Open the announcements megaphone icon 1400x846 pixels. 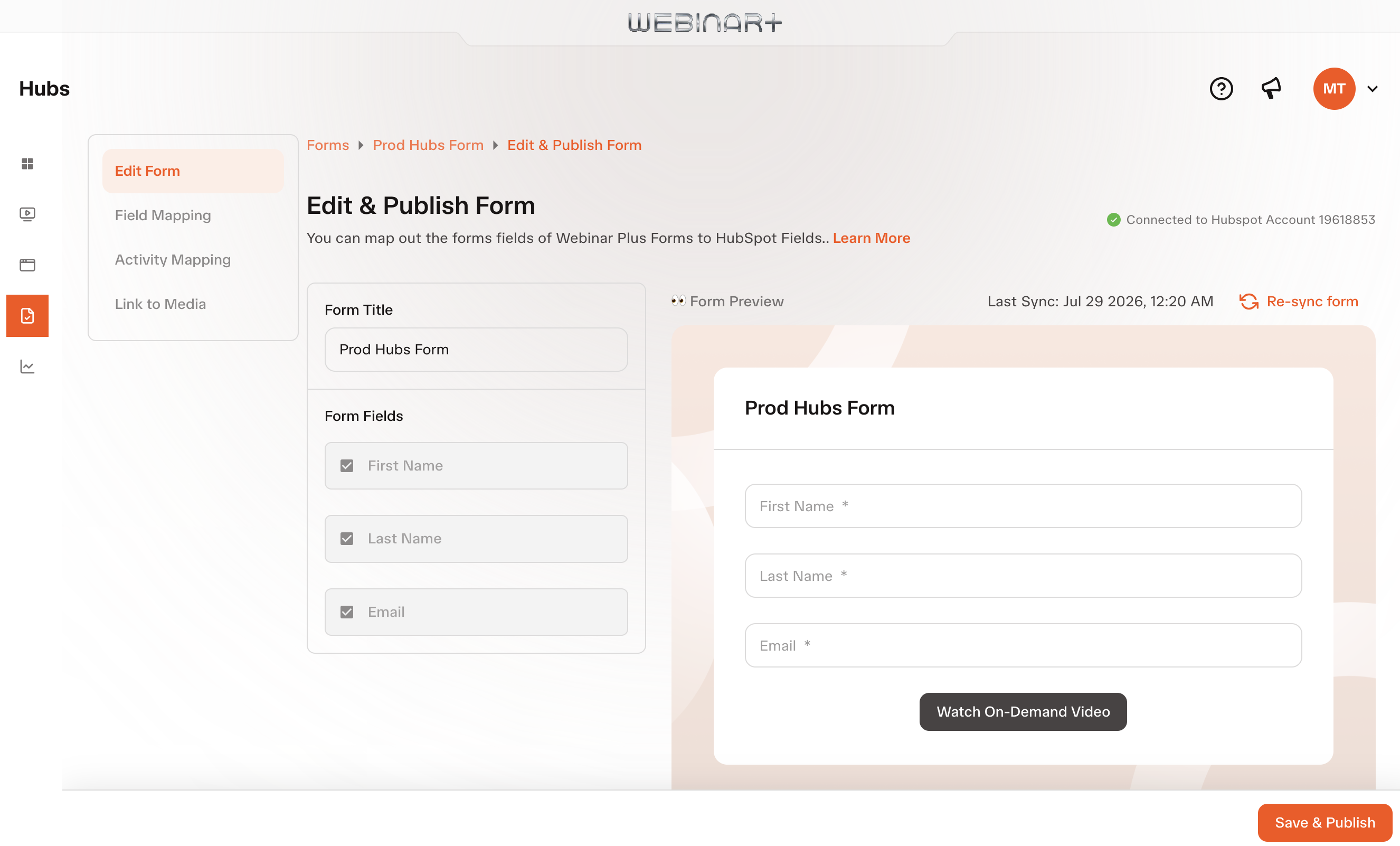[x=1271, y=89]
